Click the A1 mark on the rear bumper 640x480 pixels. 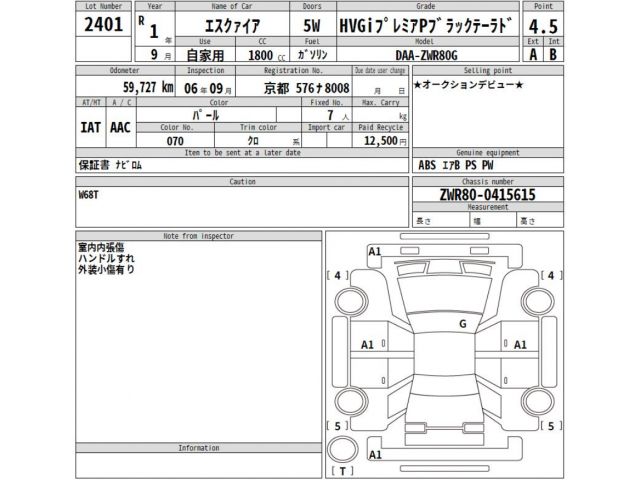pos(375,453)
